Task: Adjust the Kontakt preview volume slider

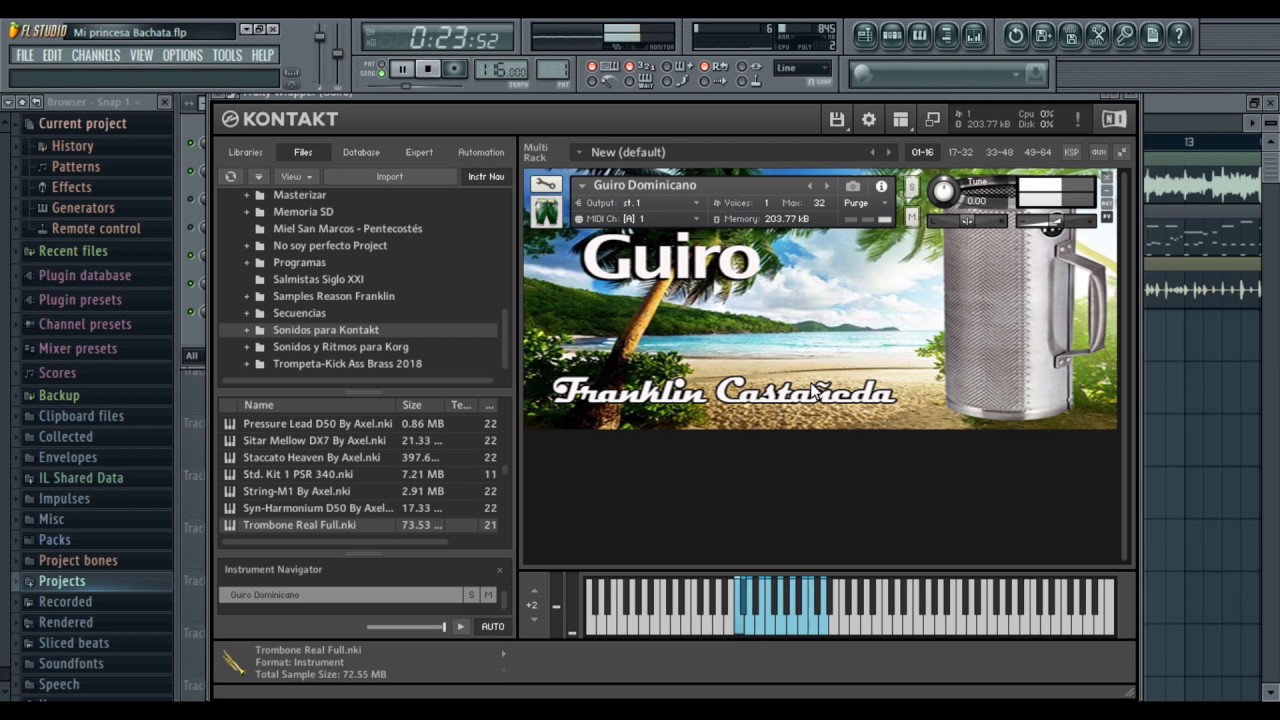Action: [406, 627]
